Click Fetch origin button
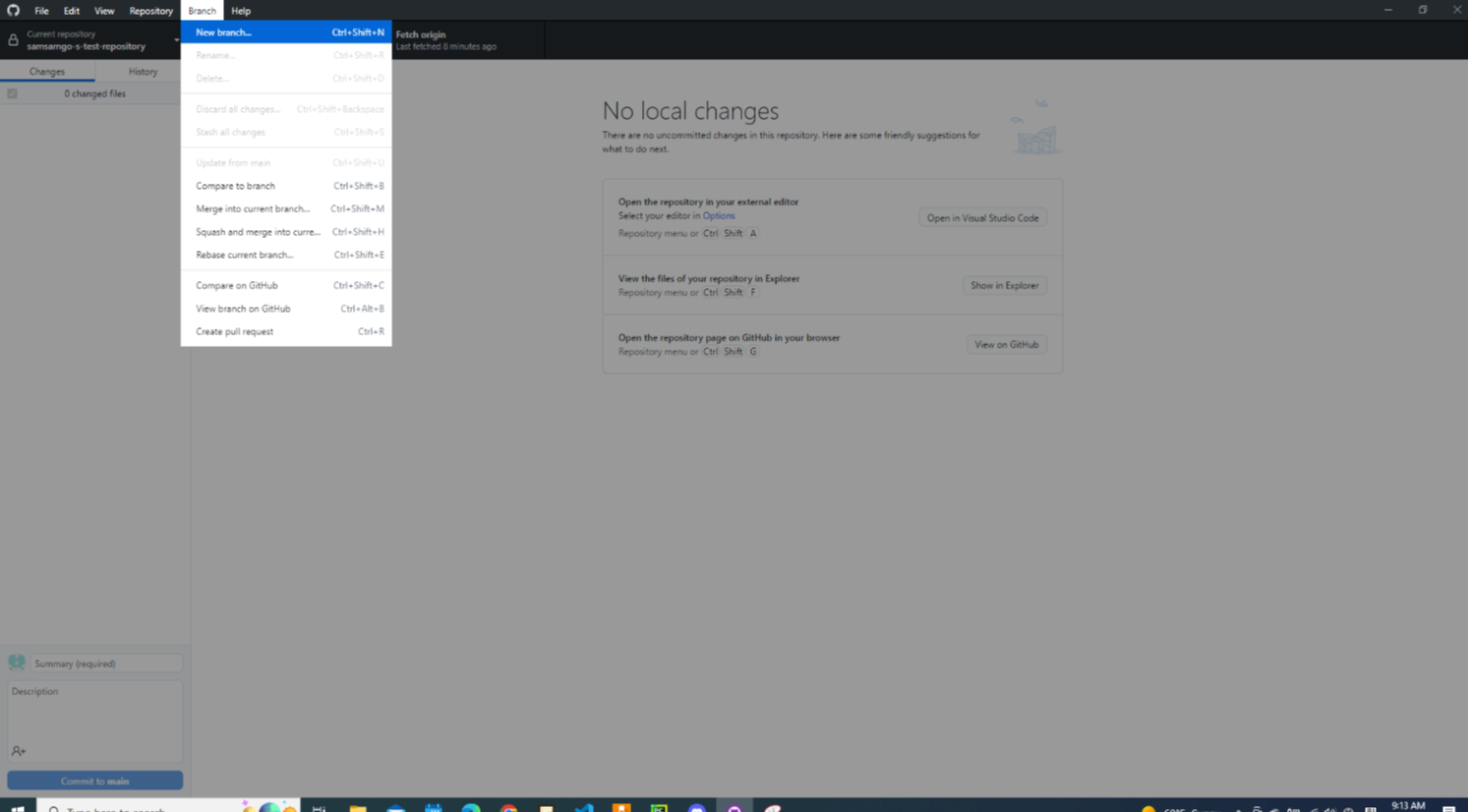1468x812 pixels. coord(468,40)
